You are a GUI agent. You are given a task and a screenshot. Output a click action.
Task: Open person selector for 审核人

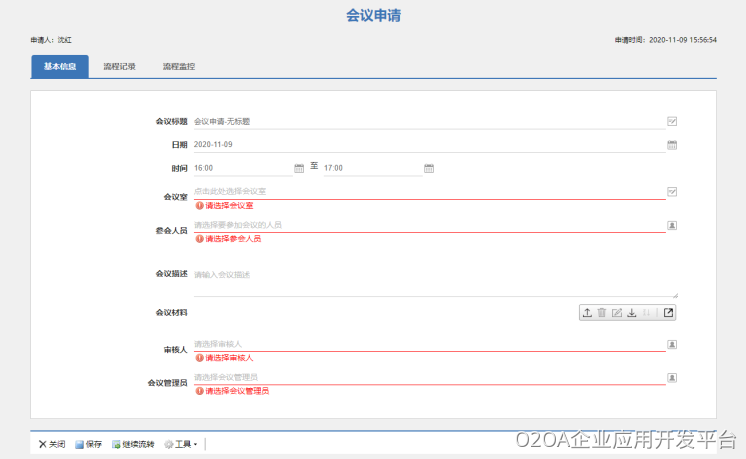tap(672, 344)
